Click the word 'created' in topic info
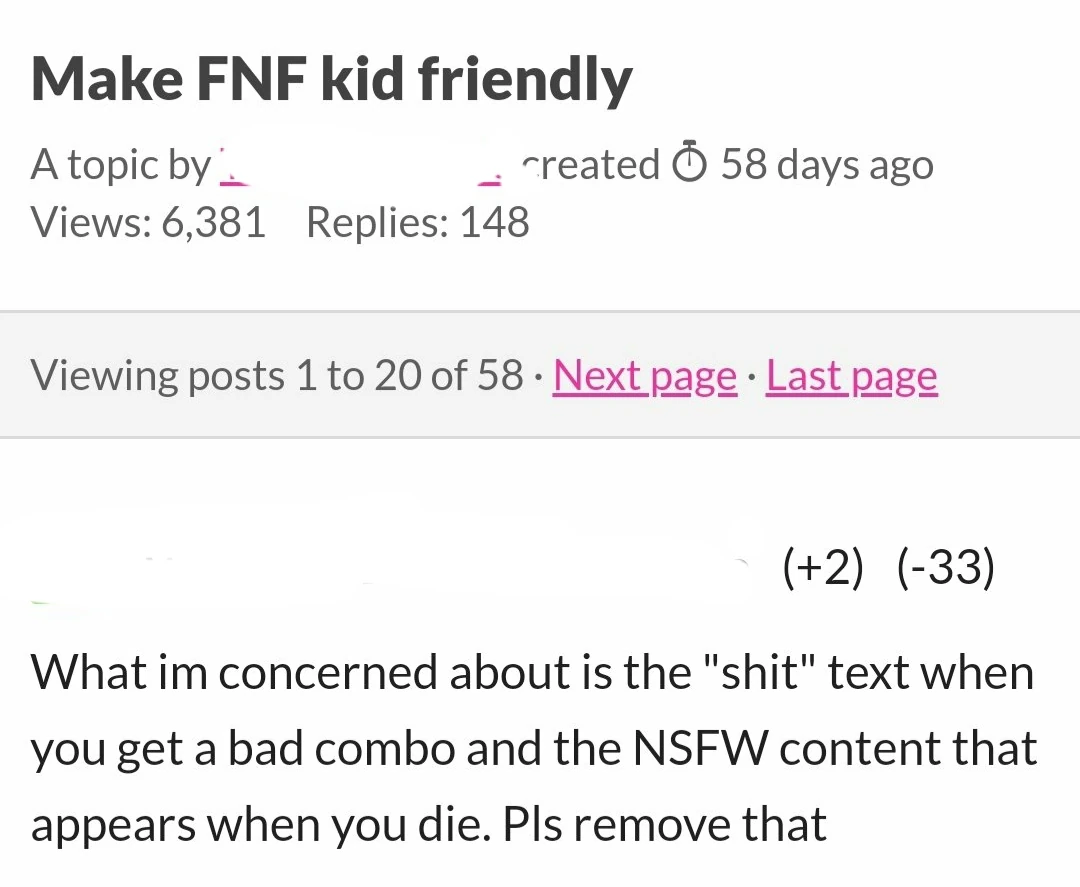The image size is (1080, 887). click(x=591, y=165)
